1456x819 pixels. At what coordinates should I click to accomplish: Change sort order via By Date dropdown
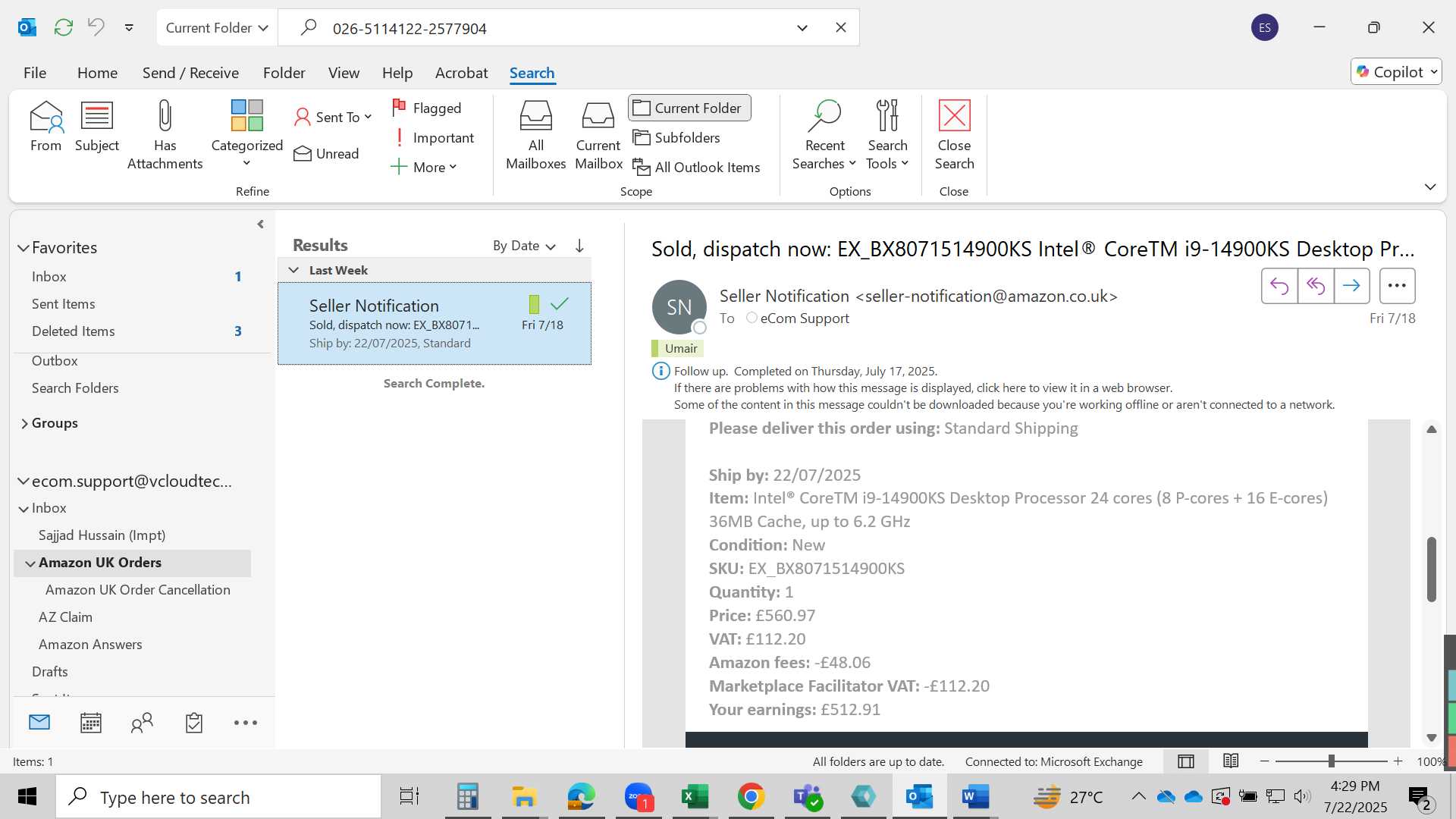[x=524, y=246]
